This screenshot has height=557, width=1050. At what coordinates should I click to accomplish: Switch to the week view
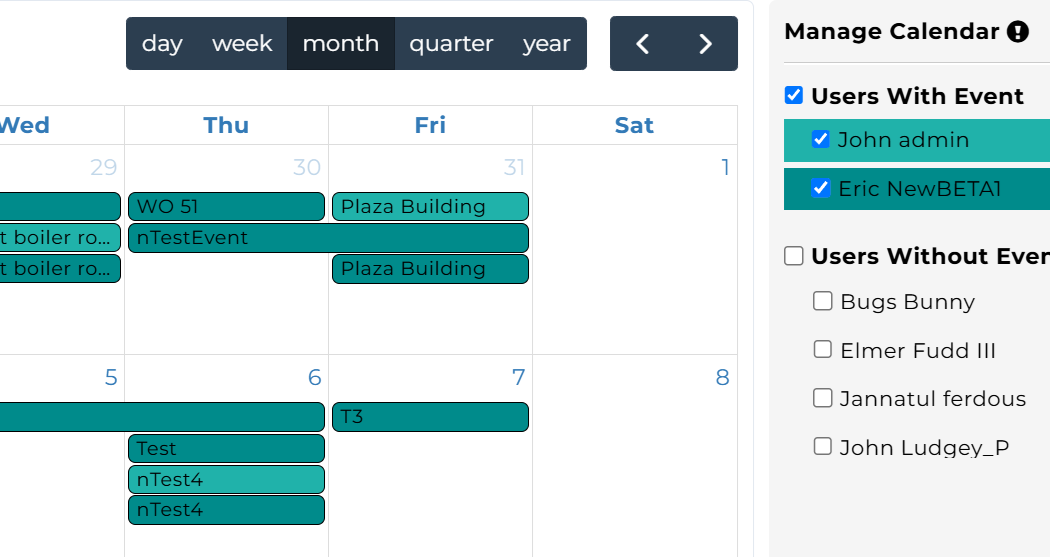(x=242, y=44)
